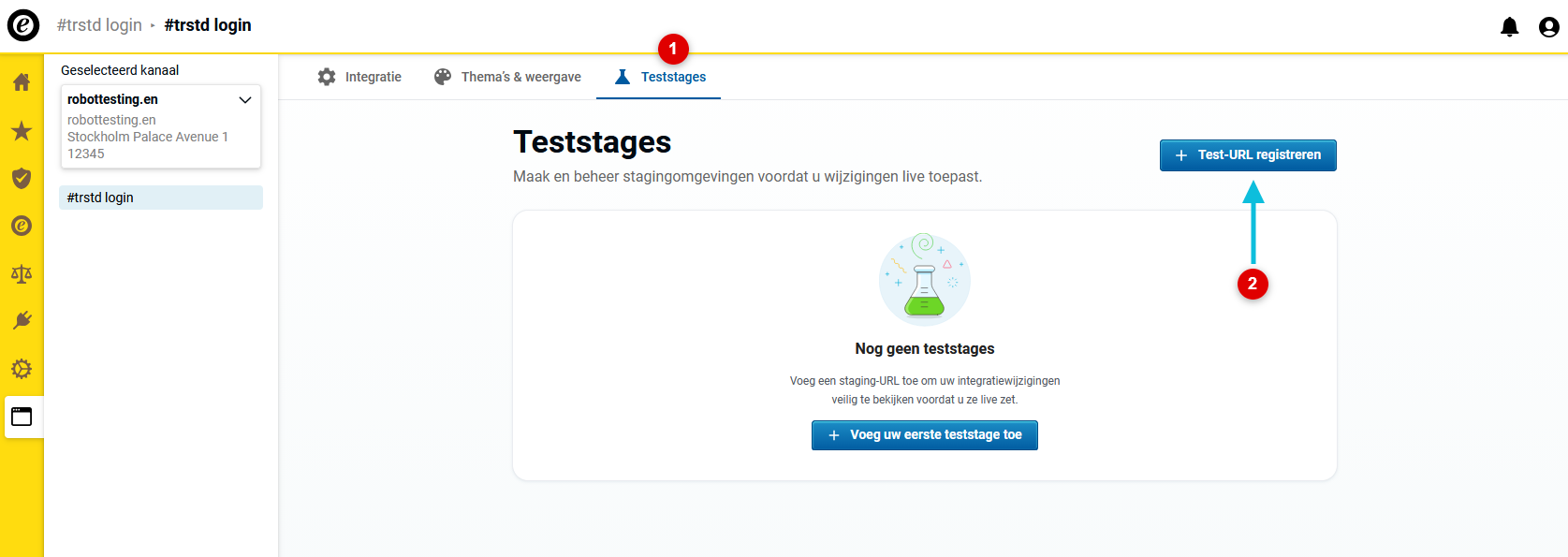Click the flask illustration in the empty state
Image resolution: width=1568 pixels, height=557 pixels.
(925, 279)
